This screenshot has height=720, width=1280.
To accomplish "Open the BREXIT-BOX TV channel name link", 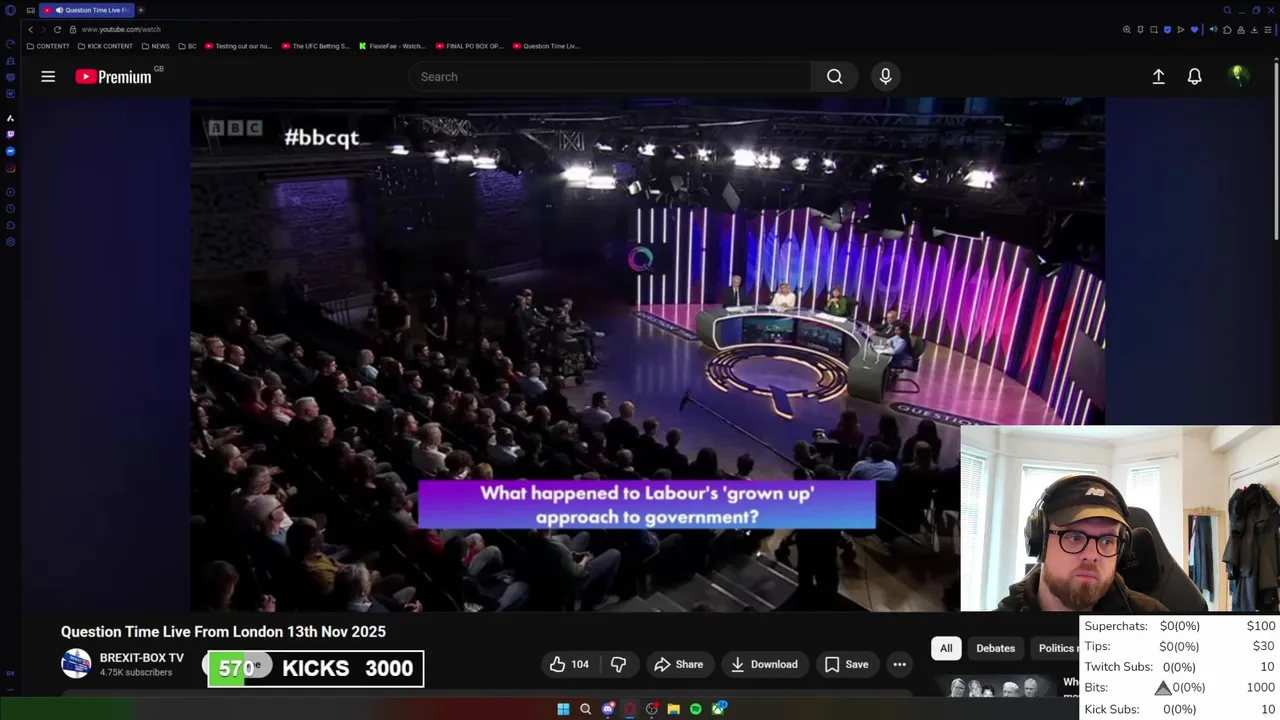I will click(142, 658).
